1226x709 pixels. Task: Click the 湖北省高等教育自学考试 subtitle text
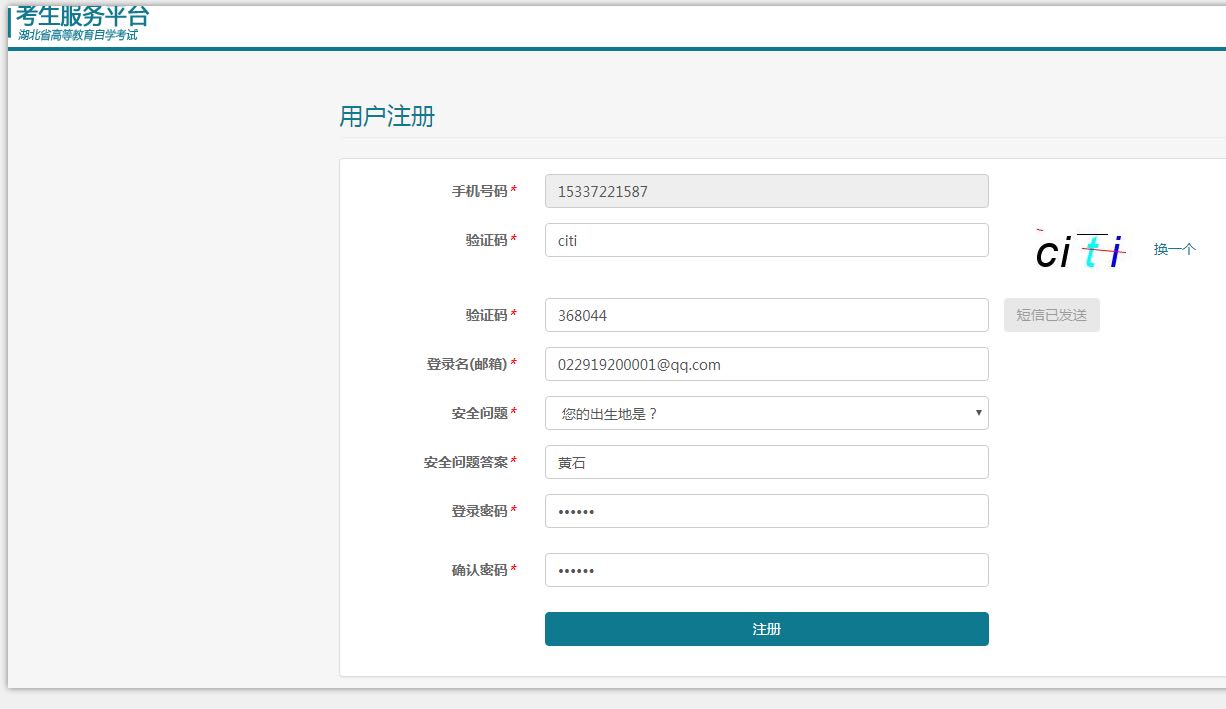[x=78, y=34]
